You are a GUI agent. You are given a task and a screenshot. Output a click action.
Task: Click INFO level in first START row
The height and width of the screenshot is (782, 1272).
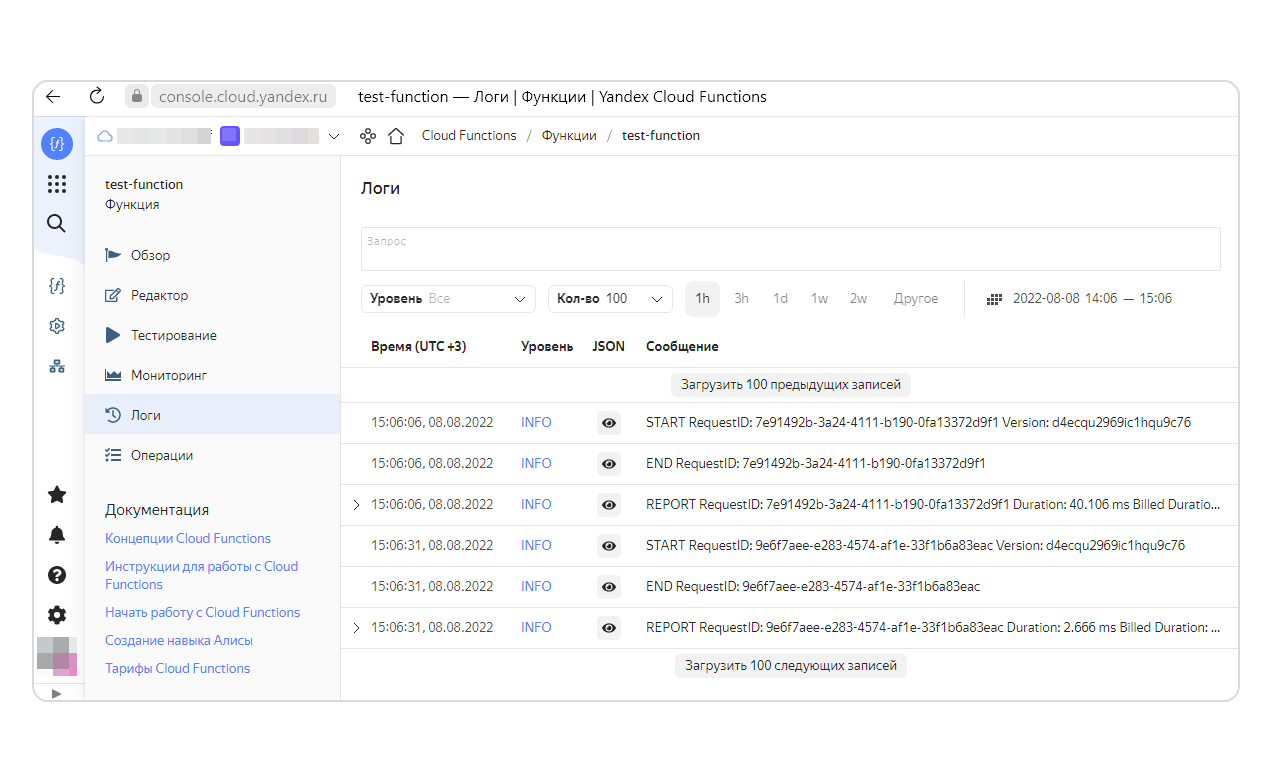[536, 423]
